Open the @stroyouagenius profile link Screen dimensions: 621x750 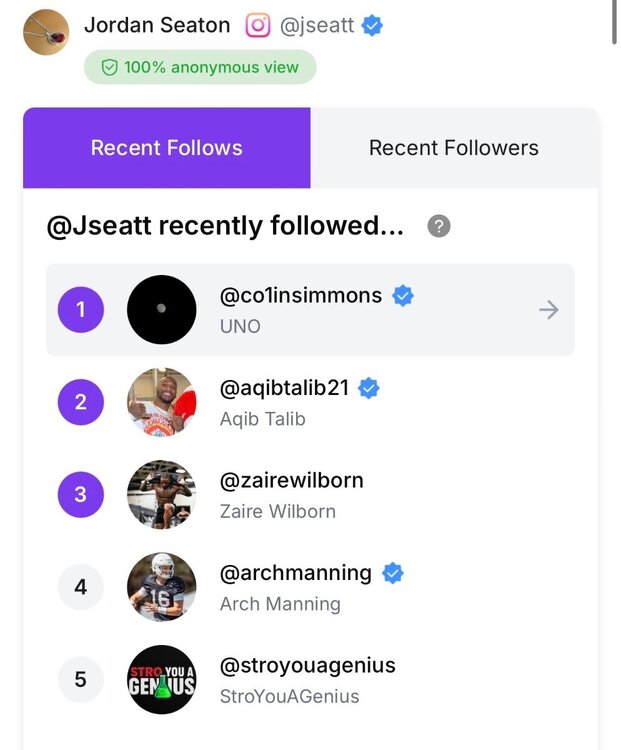coord(307,665)
